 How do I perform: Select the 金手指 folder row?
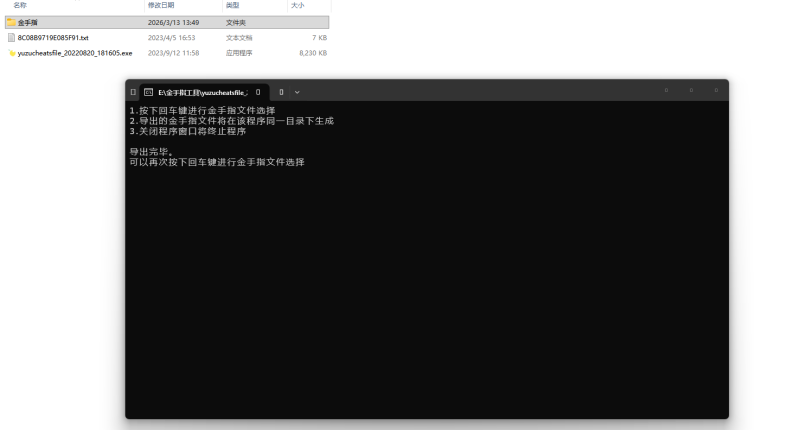coord(167,22)
